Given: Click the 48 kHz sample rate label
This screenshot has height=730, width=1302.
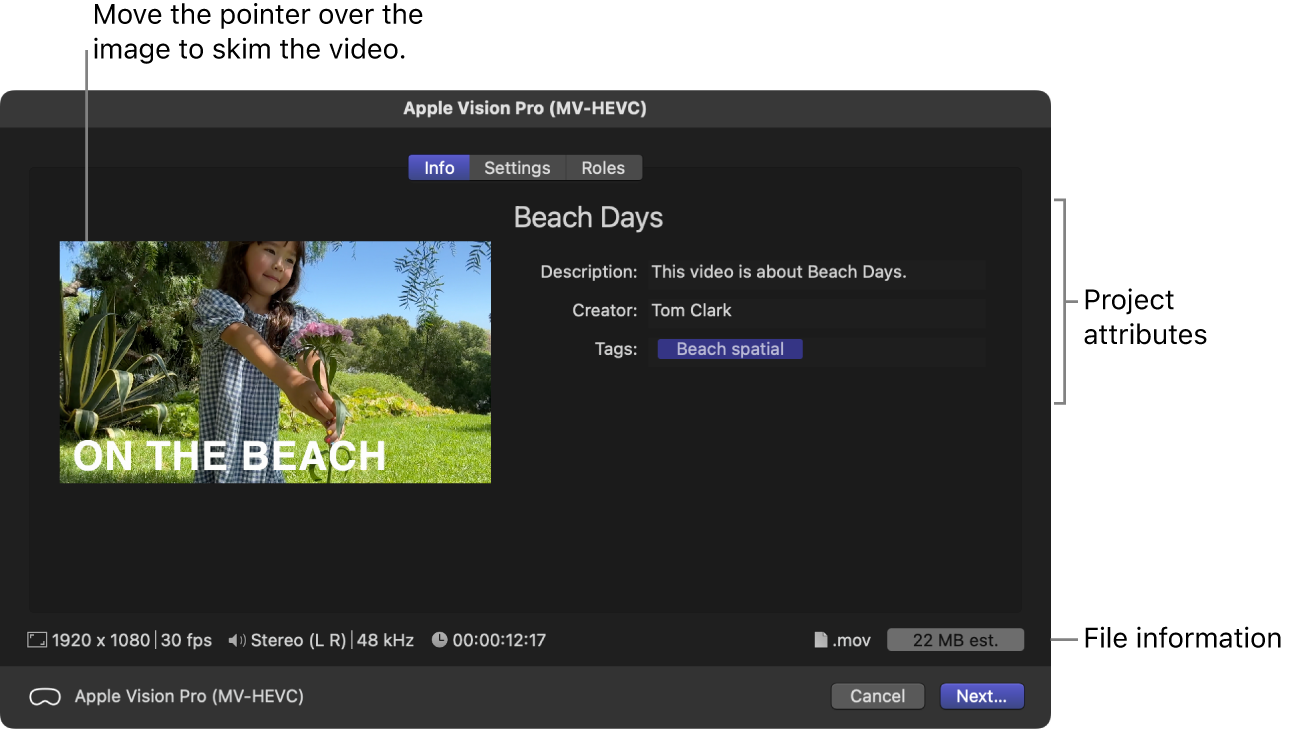Looking at the screenshot, I should tap(385, 640).
